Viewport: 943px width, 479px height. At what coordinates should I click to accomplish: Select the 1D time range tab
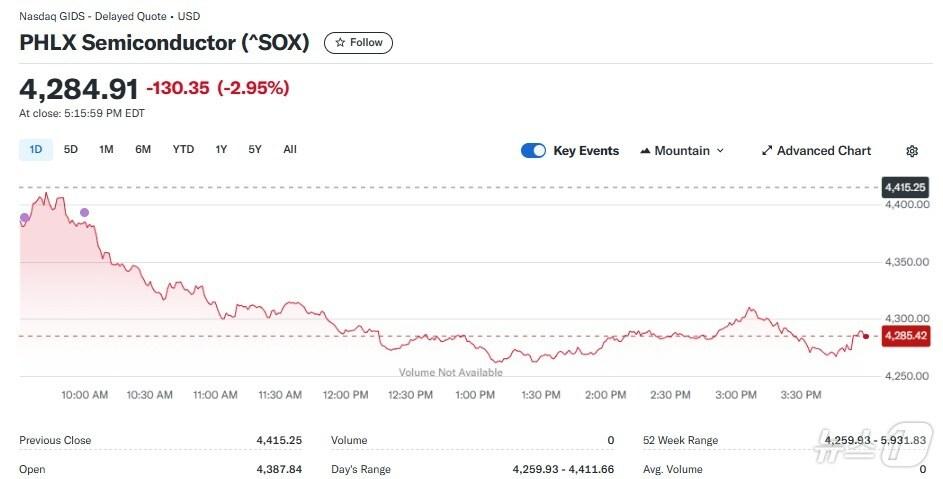click(36, 150)
